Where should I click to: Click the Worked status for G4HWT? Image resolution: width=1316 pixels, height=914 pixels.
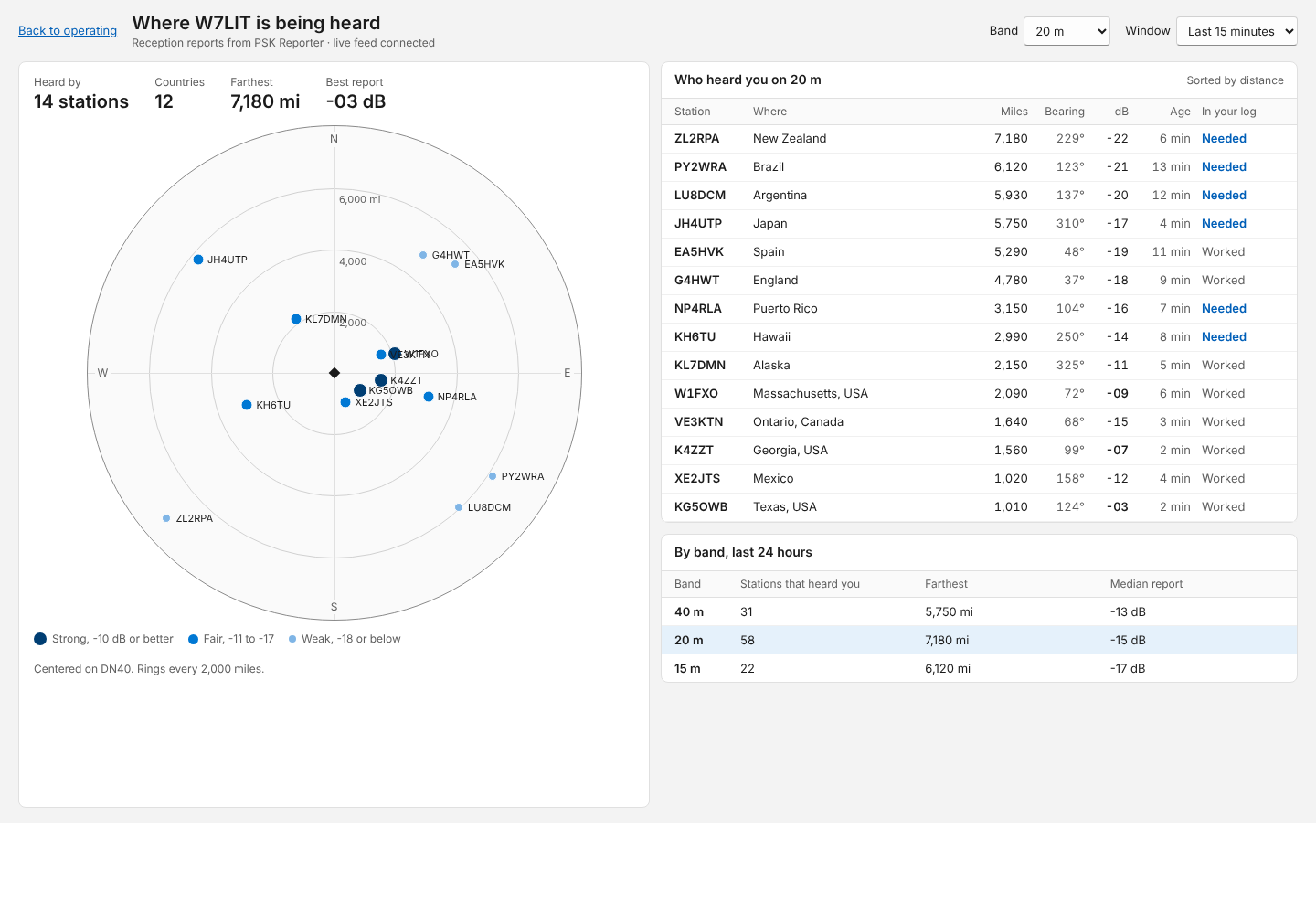1223,281
